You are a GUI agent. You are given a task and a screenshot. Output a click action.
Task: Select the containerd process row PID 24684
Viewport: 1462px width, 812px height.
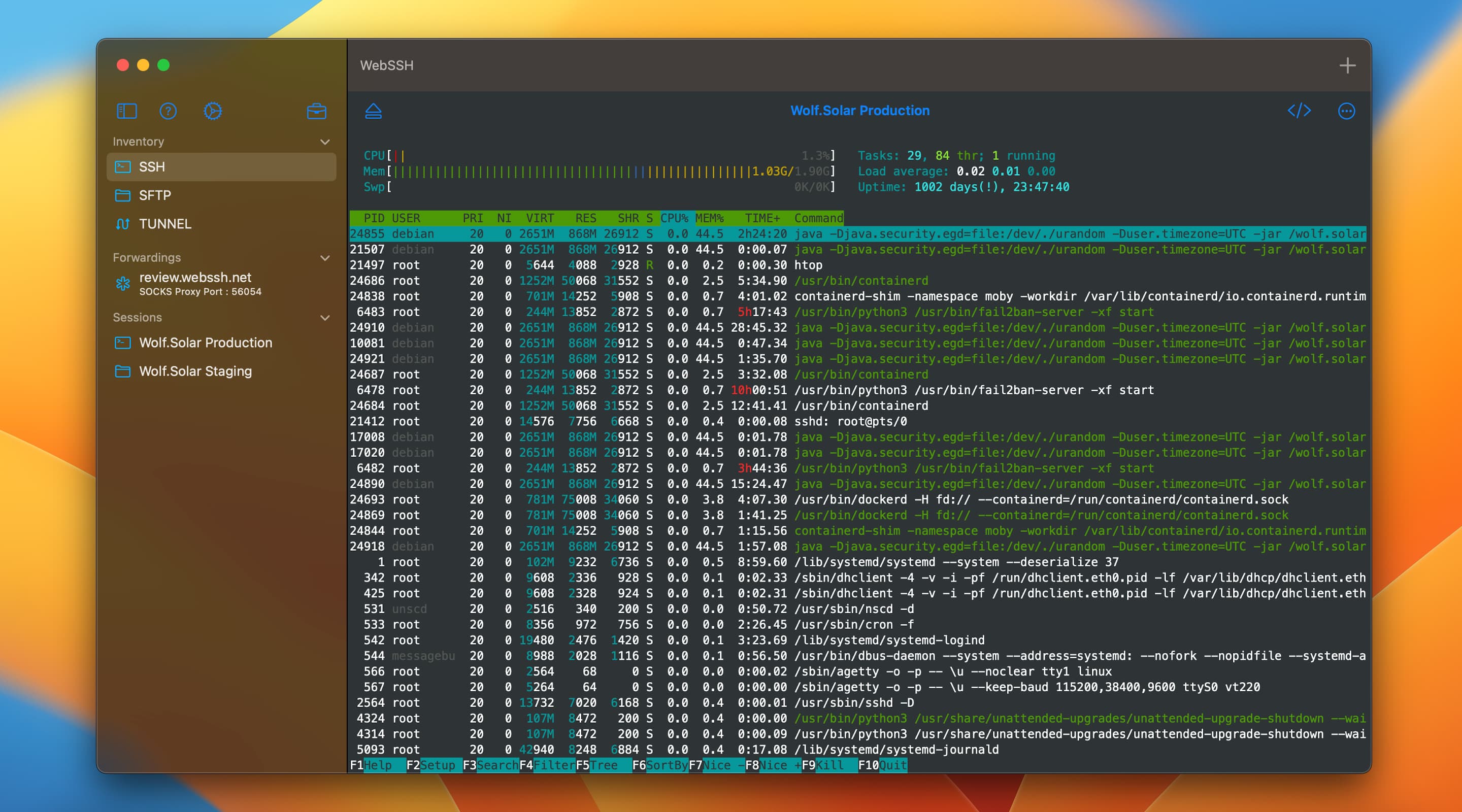pos(857,405)
